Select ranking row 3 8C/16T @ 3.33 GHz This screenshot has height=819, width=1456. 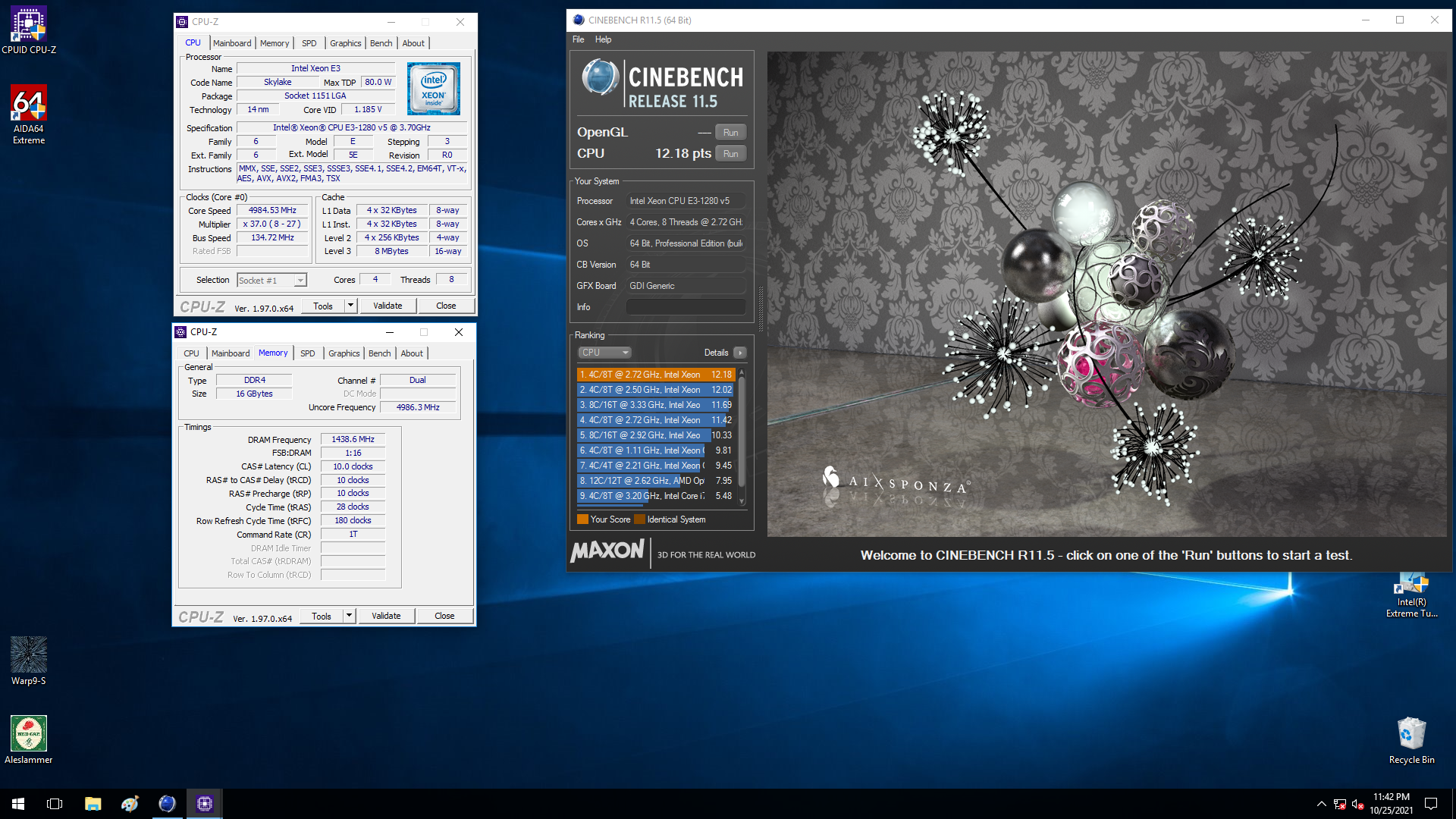(x=655, y=405)
